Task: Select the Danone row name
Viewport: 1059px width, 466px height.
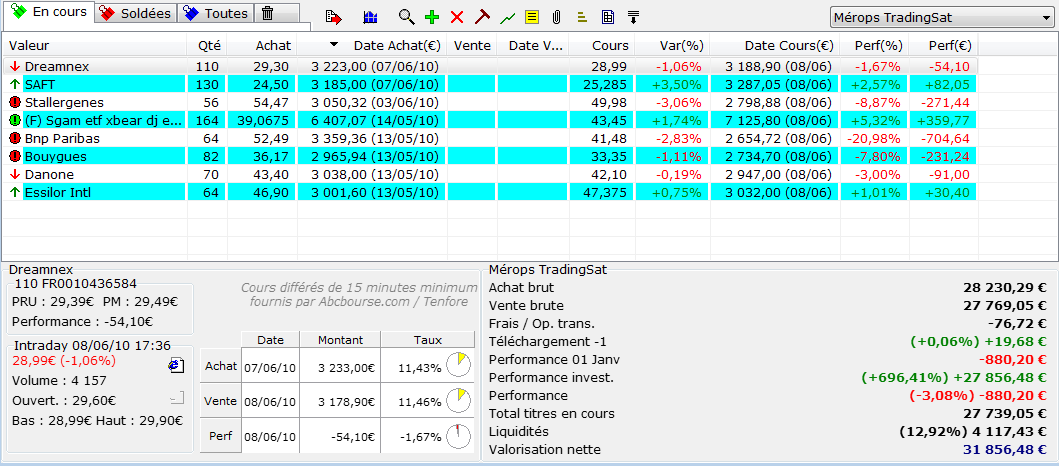Action: pos(49,174)
